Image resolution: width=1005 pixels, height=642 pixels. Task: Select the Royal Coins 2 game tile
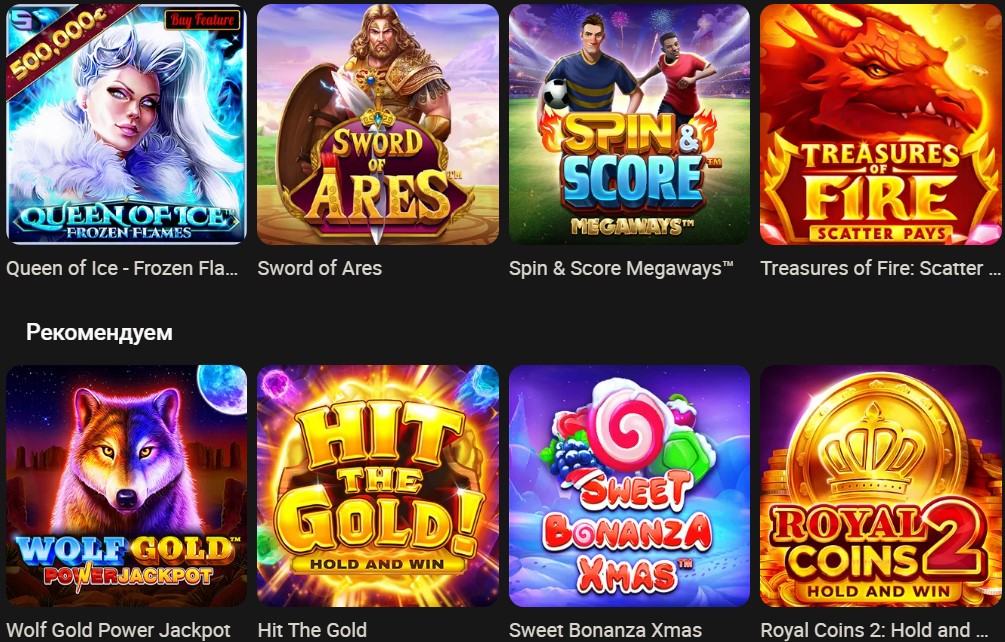tap(881, 486)
